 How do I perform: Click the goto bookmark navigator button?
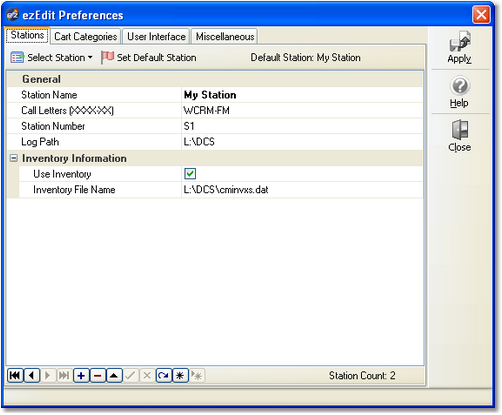point(197,376)
